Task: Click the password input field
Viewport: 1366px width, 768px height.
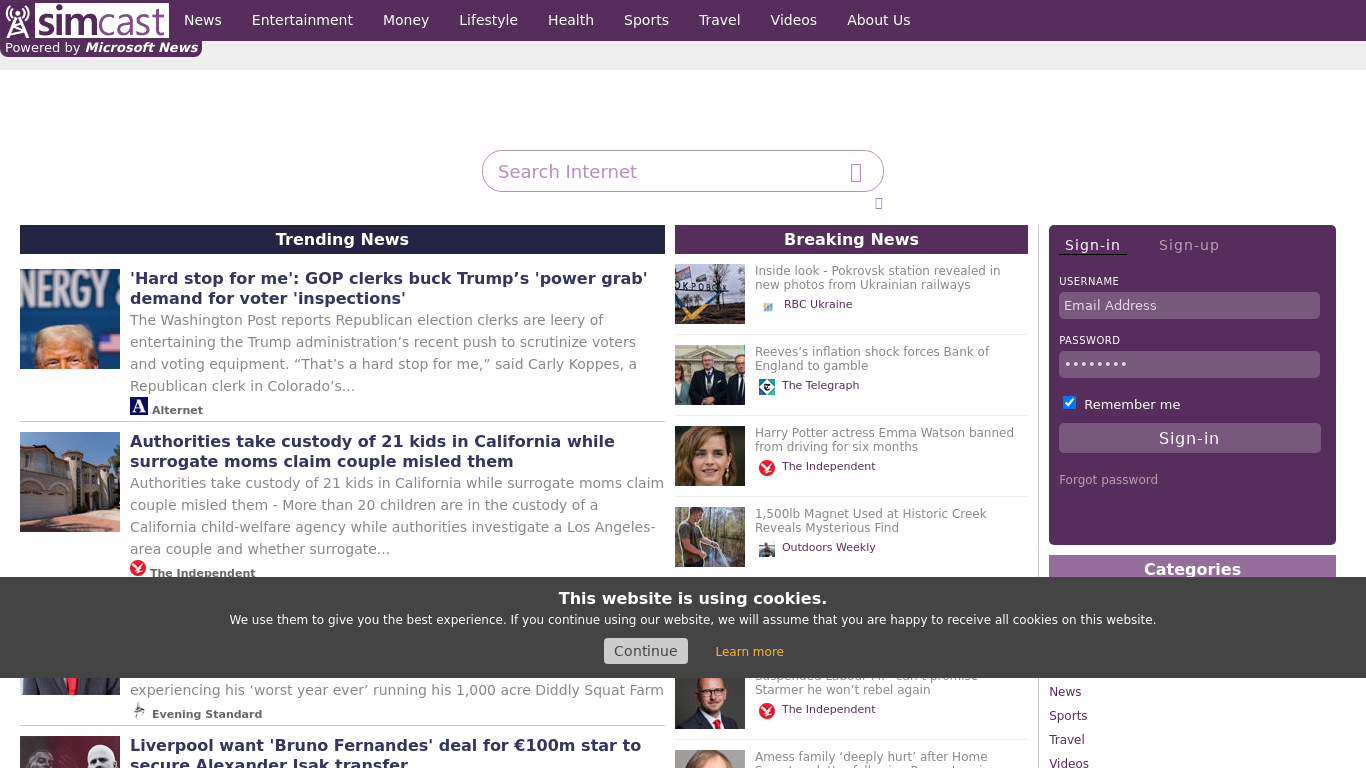Action: (x=1189, y=365)
